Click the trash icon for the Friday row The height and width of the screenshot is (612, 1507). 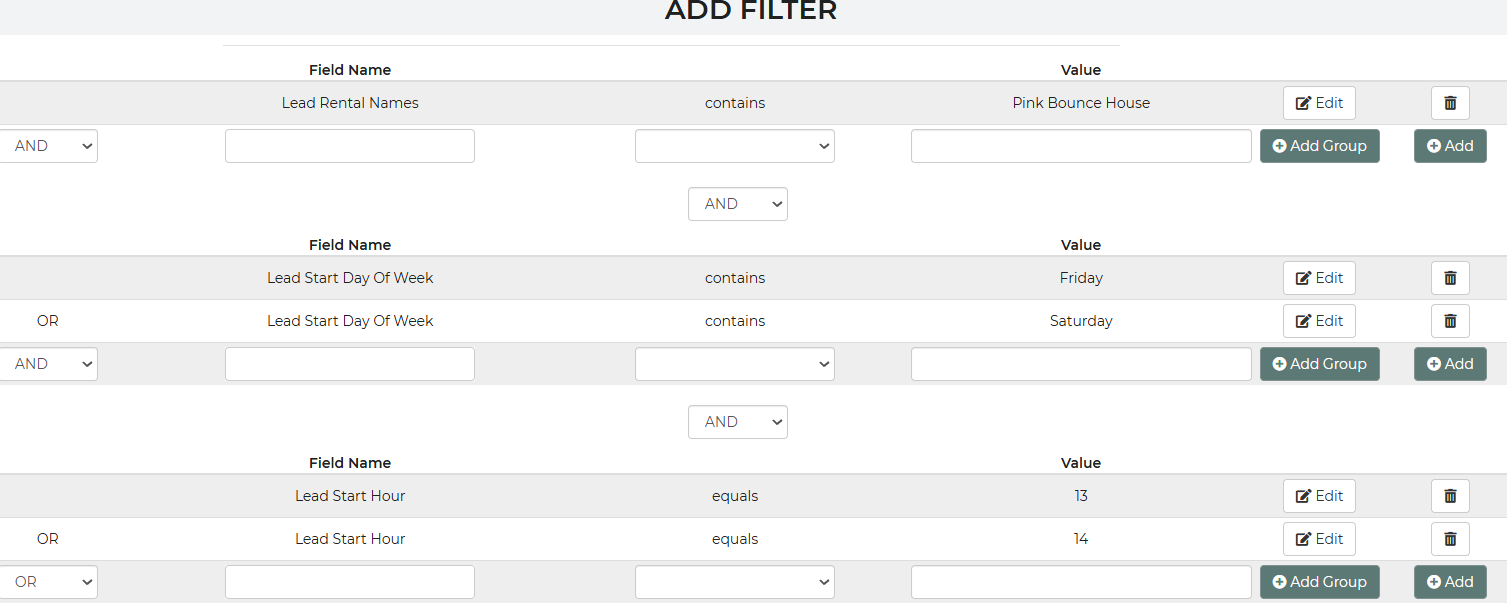click(1450, 278)
